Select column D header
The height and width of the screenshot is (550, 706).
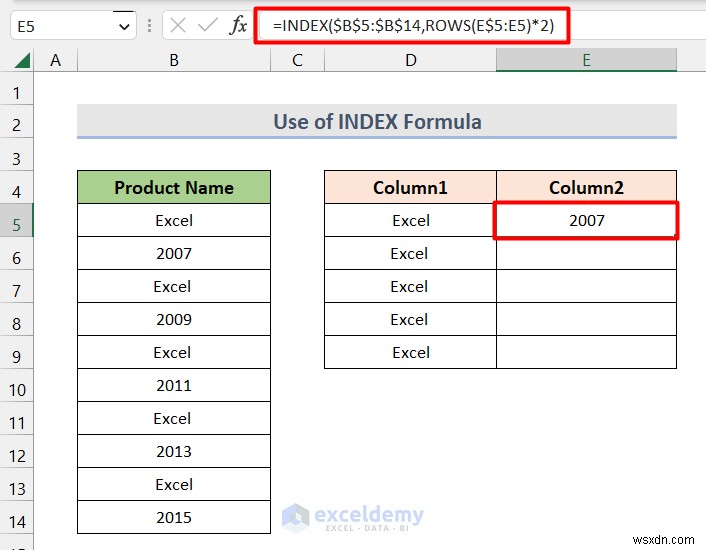point(410,60)
